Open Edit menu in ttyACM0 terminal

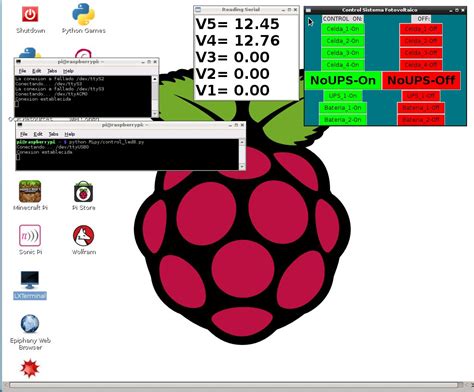(x=37, y=71)
